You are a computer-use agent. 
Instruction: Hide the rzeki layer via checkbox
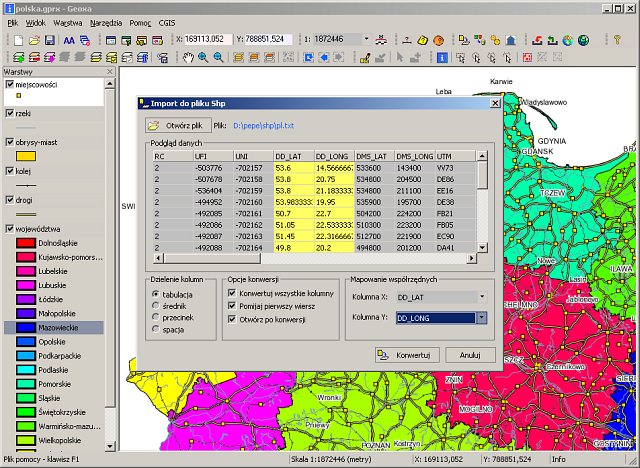click(9, 114)
